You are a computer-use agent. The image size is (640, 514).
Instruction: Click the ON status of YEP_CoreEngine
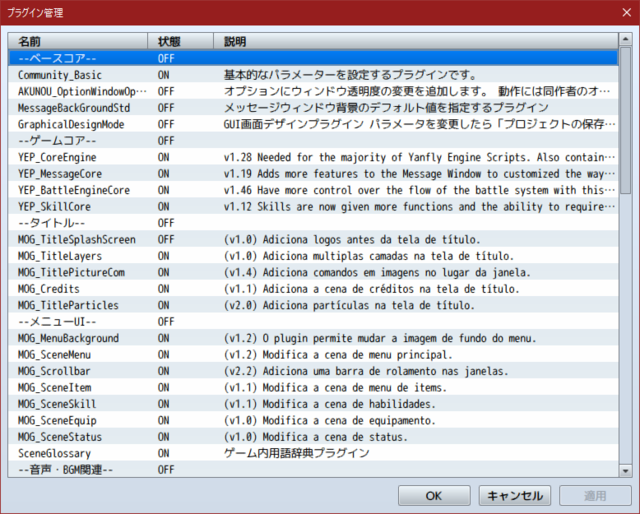[164, 157]
